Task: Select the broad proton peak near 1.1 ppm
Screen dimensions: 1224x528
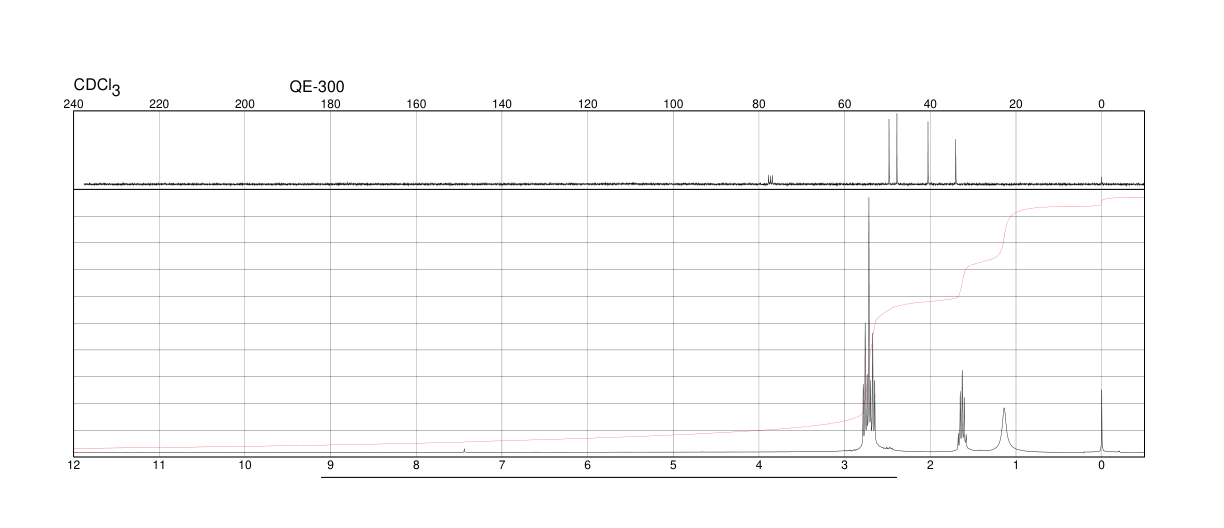Action: [1004, 430]
